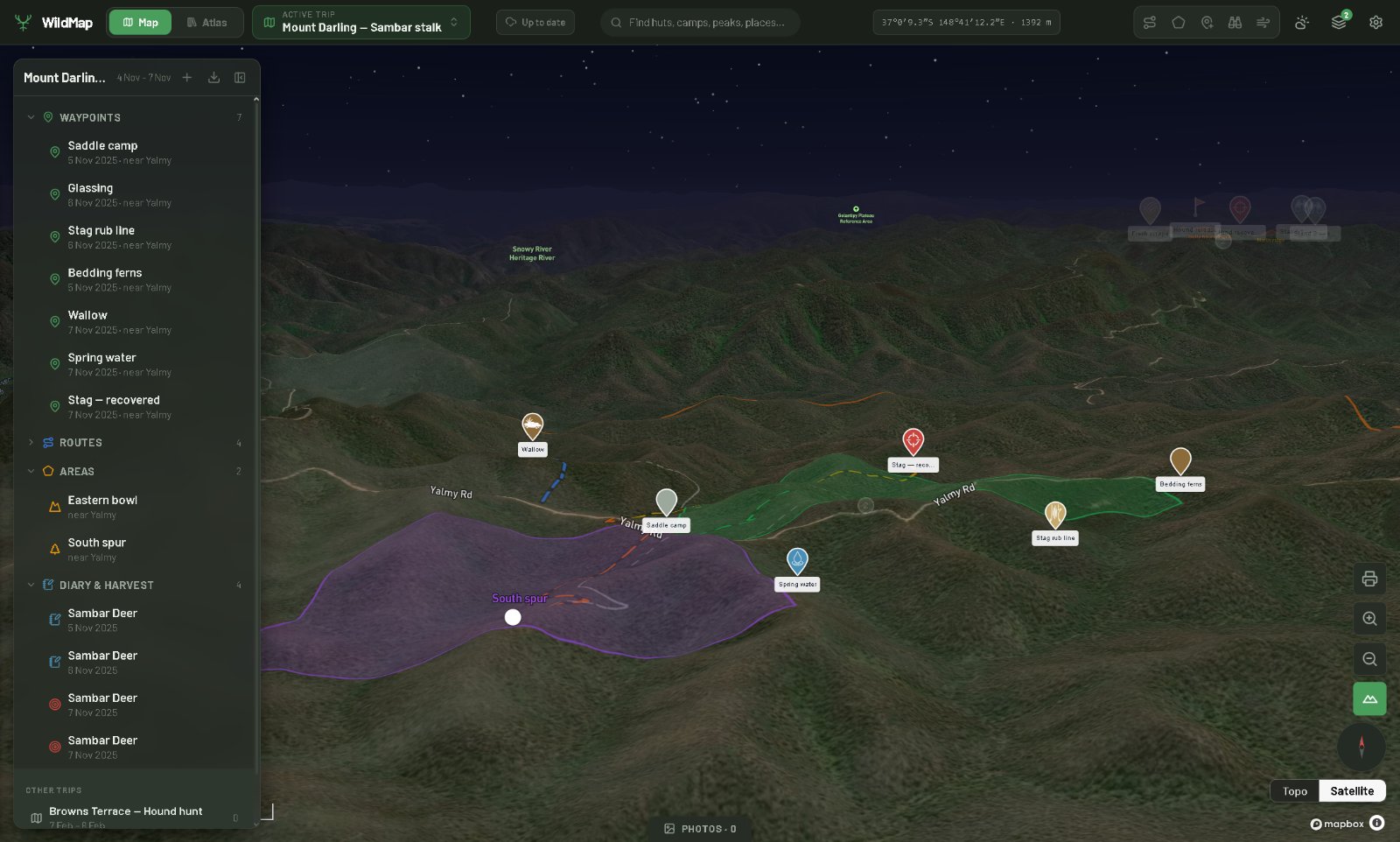Select the Eastern bowl area
This screenshot has height=842, width=1400.
(136, 507)
